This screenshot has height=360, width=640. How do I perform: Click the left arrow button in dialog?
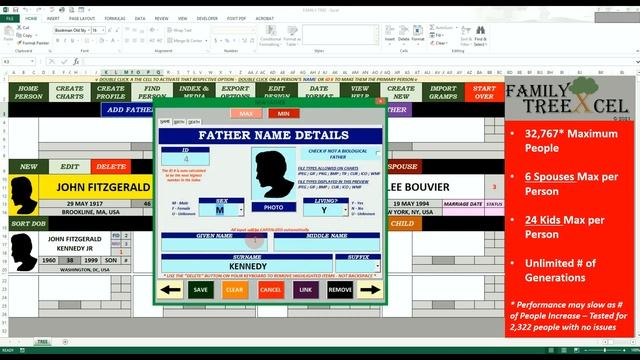170,290
